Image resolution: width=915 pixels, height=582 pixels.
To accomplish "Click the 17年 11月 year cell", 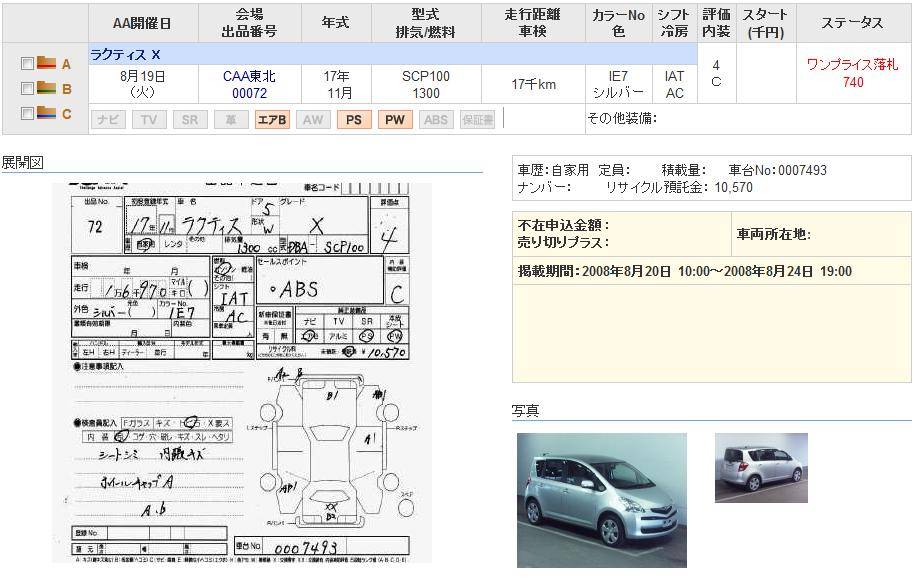I will pos(337,85).
